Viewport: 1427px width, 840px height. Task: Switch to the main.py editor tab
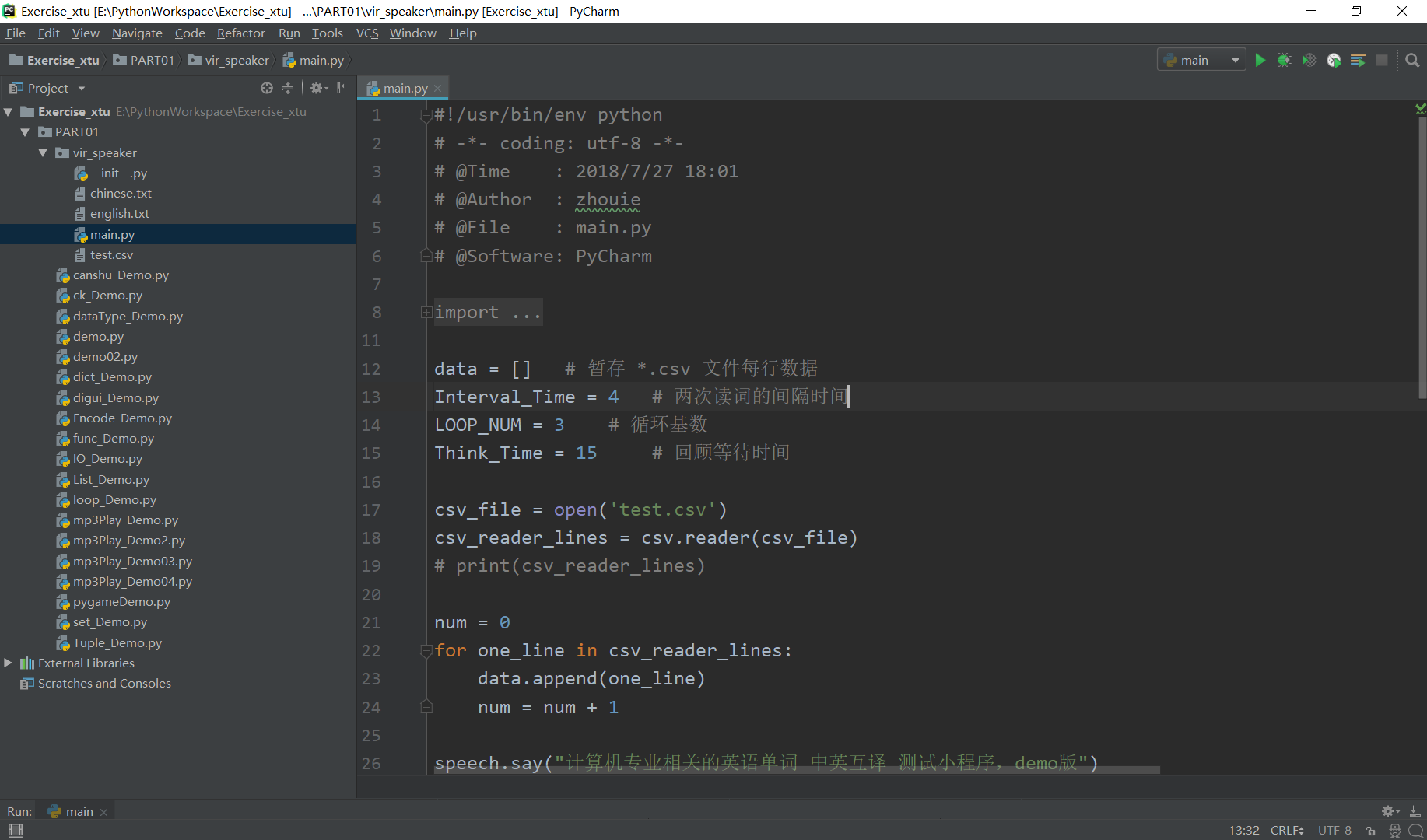click(405, 89)
